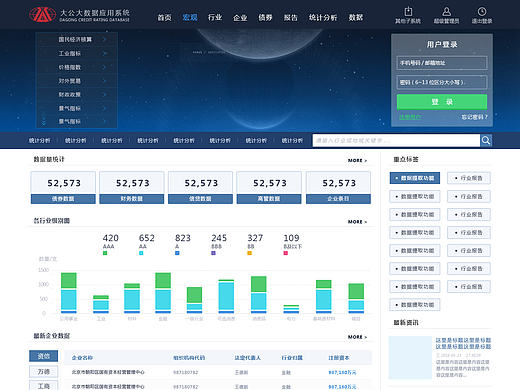The image size is (520, 390).
Task: Select 价格指数 in the side menu
Action: click(x=70, y=67)
